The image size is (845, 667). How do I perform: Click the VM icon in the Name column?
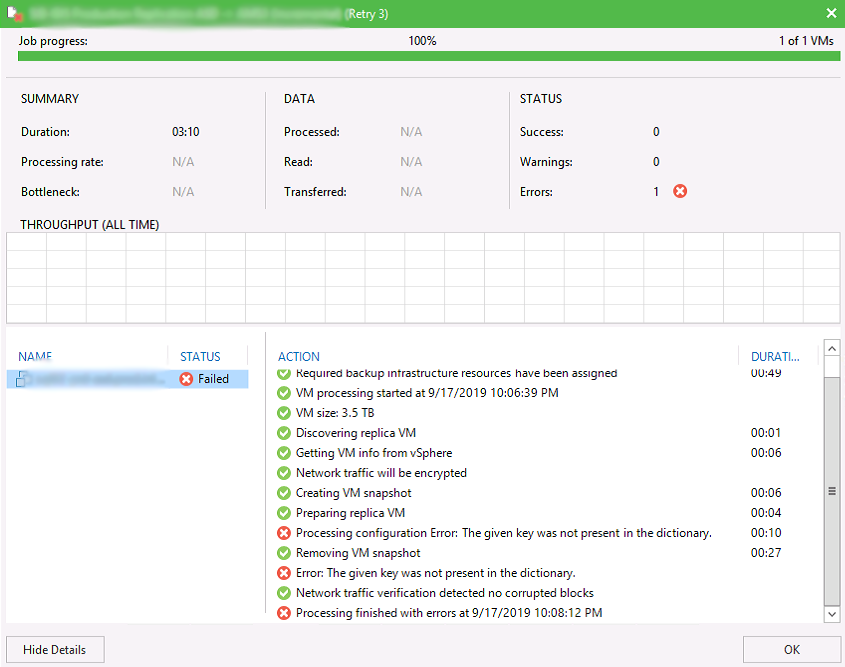21,379
